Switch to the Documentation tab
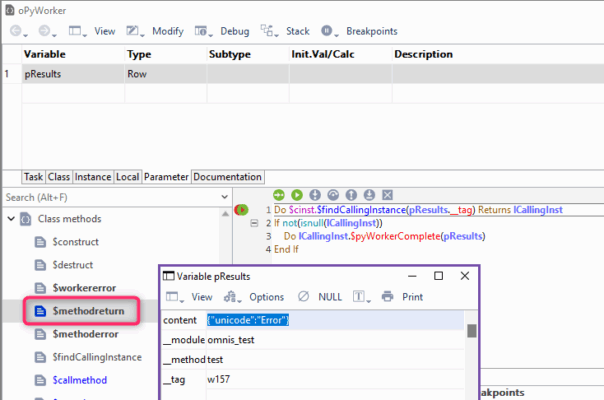 click(227, 177)
